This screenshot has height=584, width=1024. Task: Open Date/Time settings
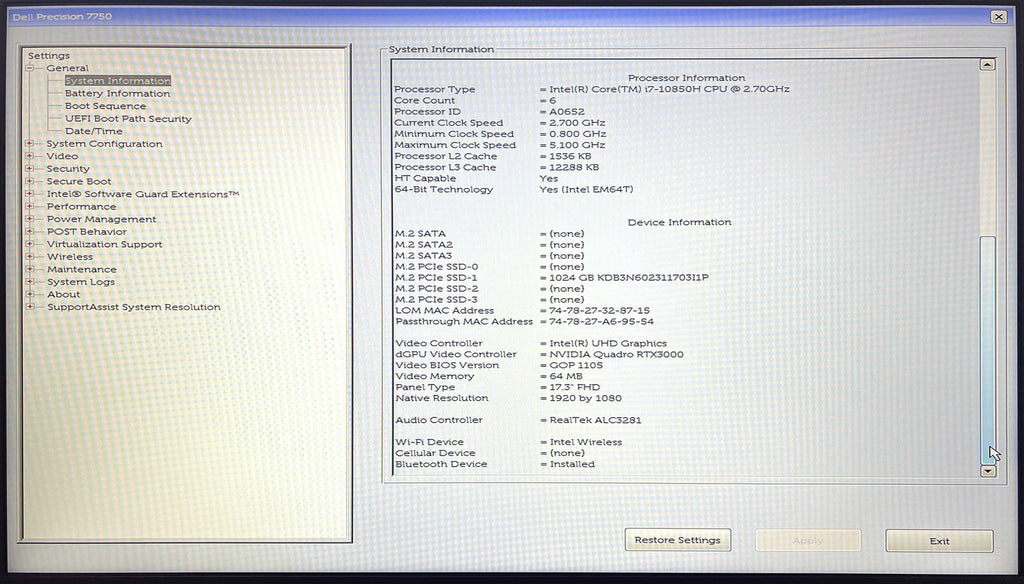click(x=93, y=131)
